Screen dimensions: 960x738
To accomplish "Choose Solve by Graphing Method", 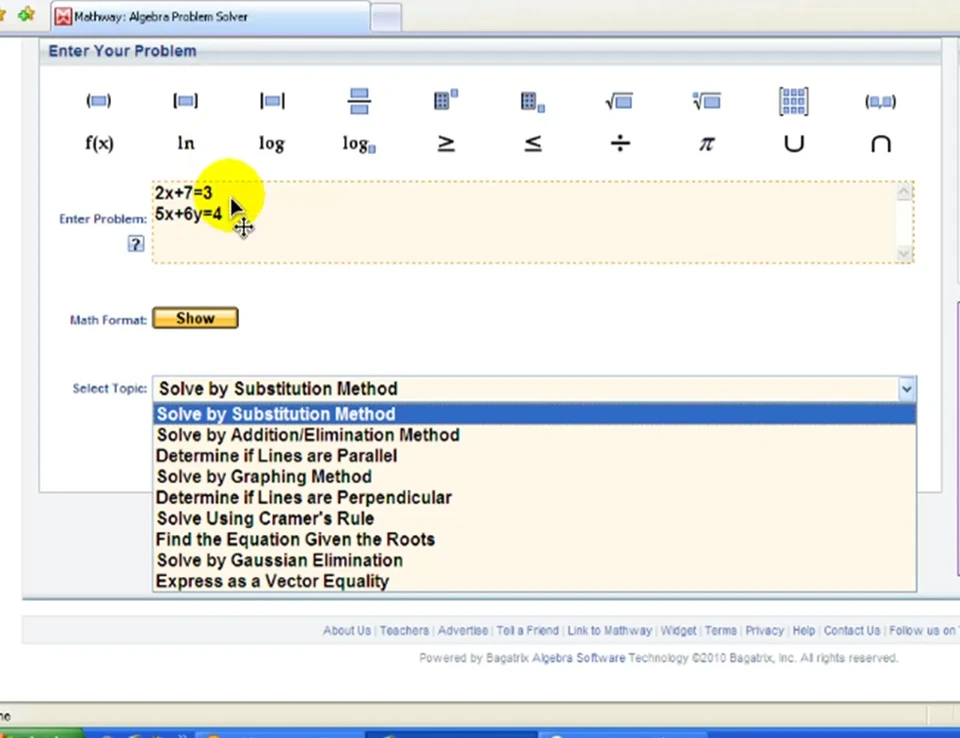I will [x=534, y=476].
